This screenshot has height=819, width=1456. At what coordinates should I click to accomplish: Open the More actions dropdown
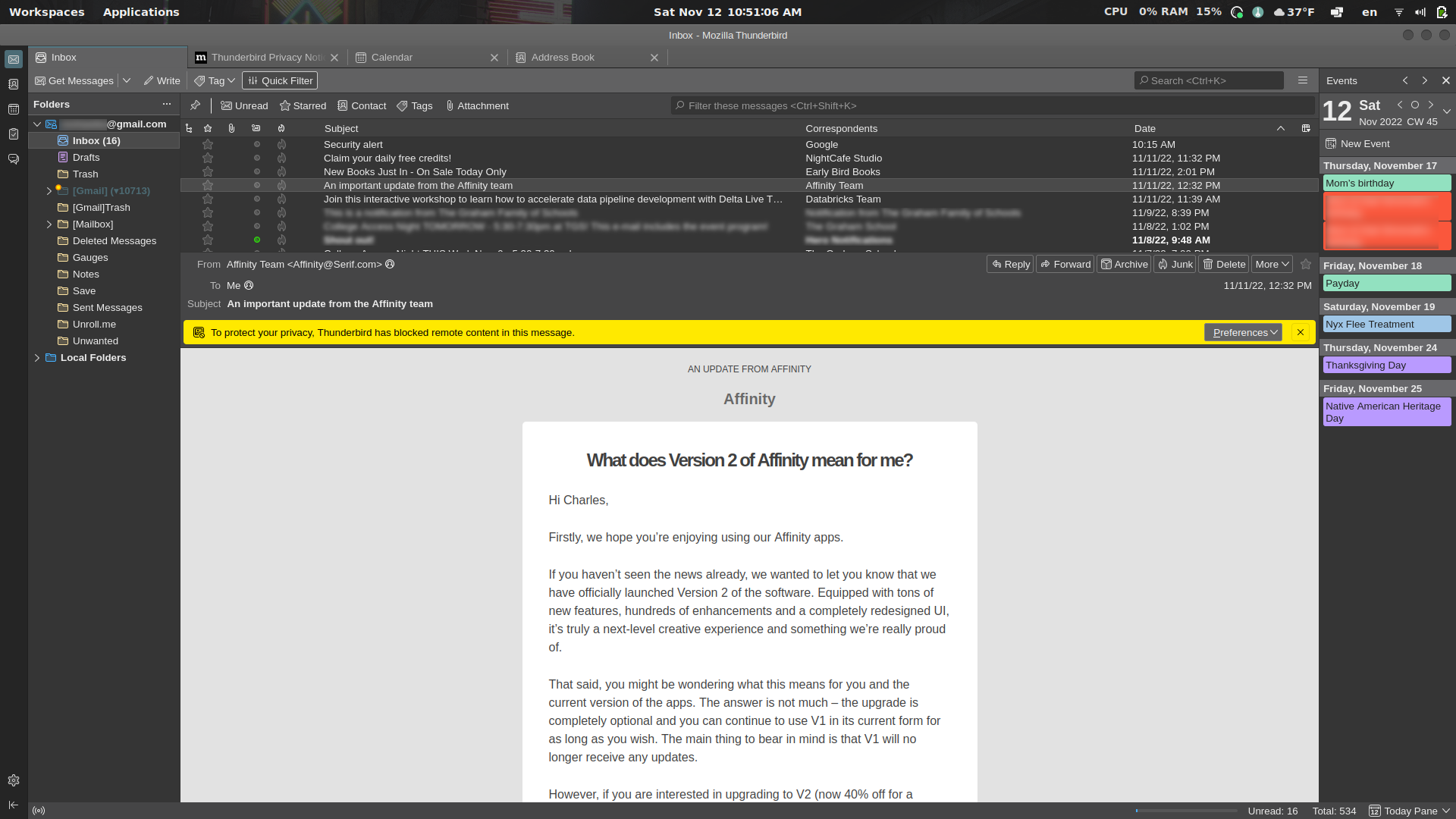coord(1271,264)
